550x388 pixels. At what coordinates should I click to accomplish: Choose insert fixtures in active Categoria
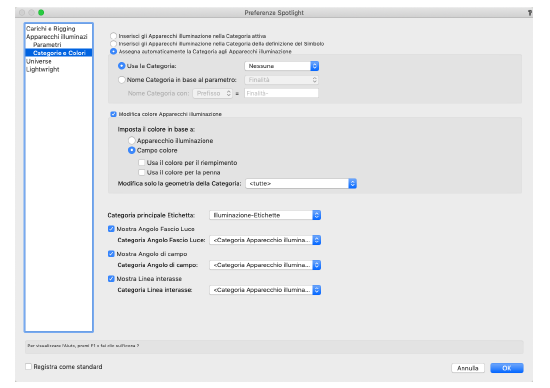(x=113, y=36)
